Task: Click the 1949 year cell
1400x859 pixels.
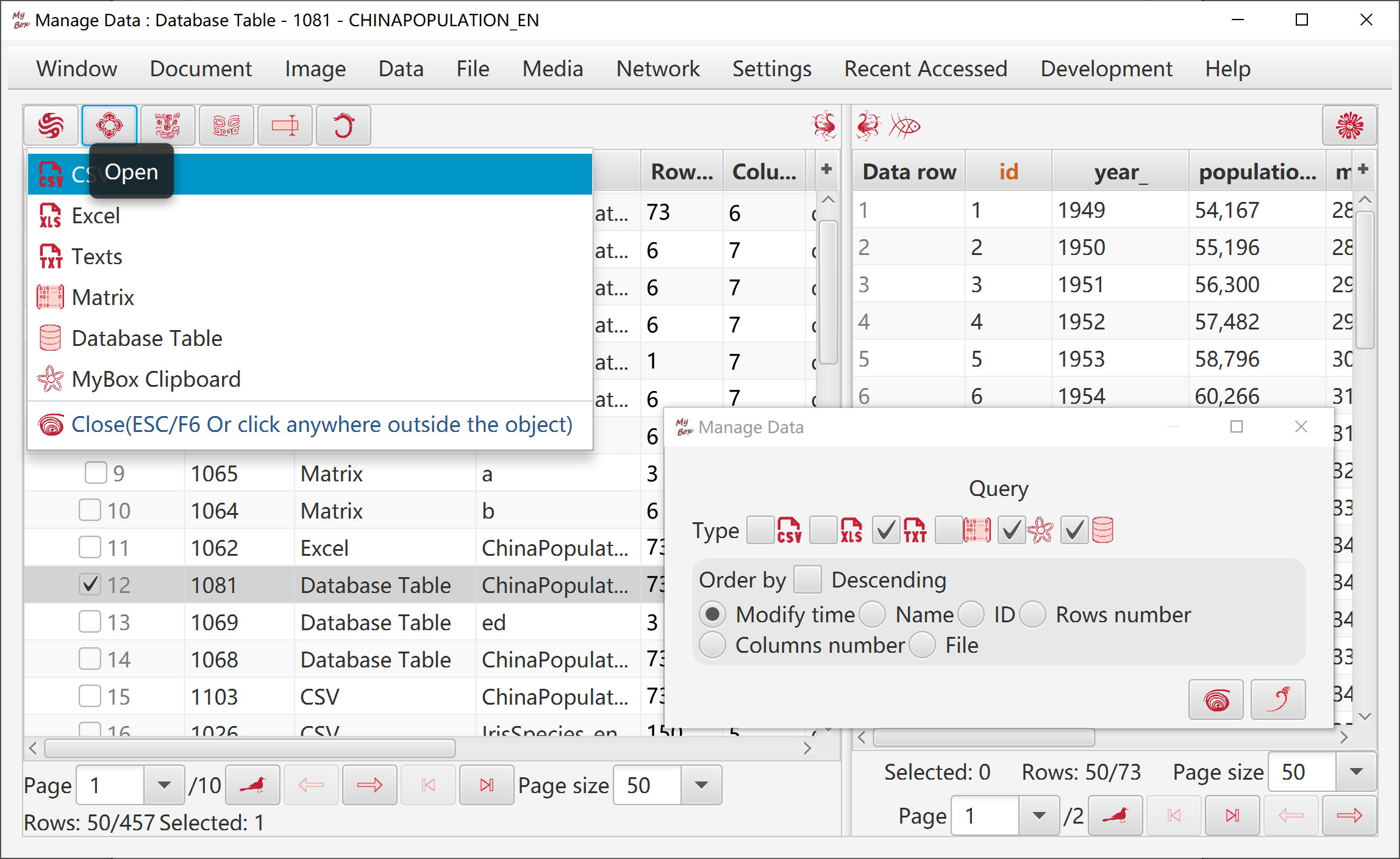Action: tap(1121, 210)
